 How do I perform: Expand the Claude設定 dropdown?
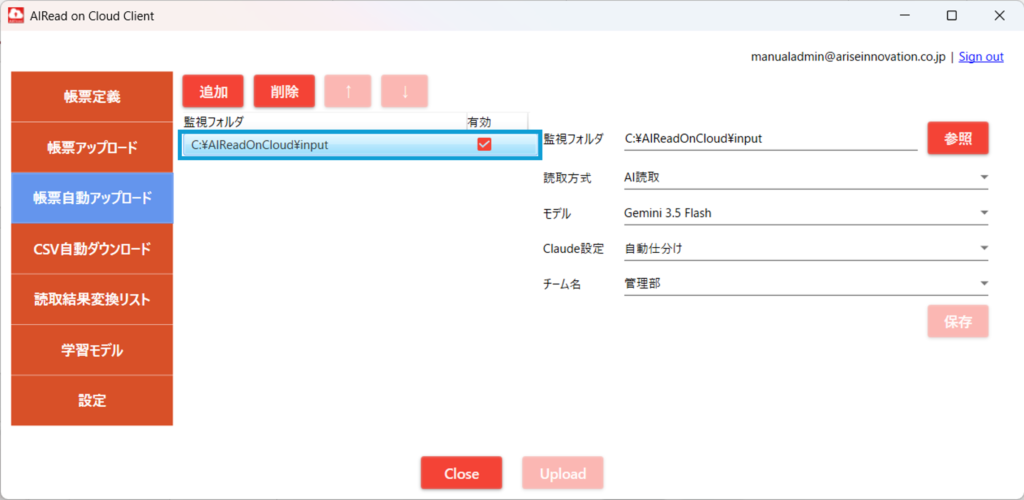coord(806,248)
